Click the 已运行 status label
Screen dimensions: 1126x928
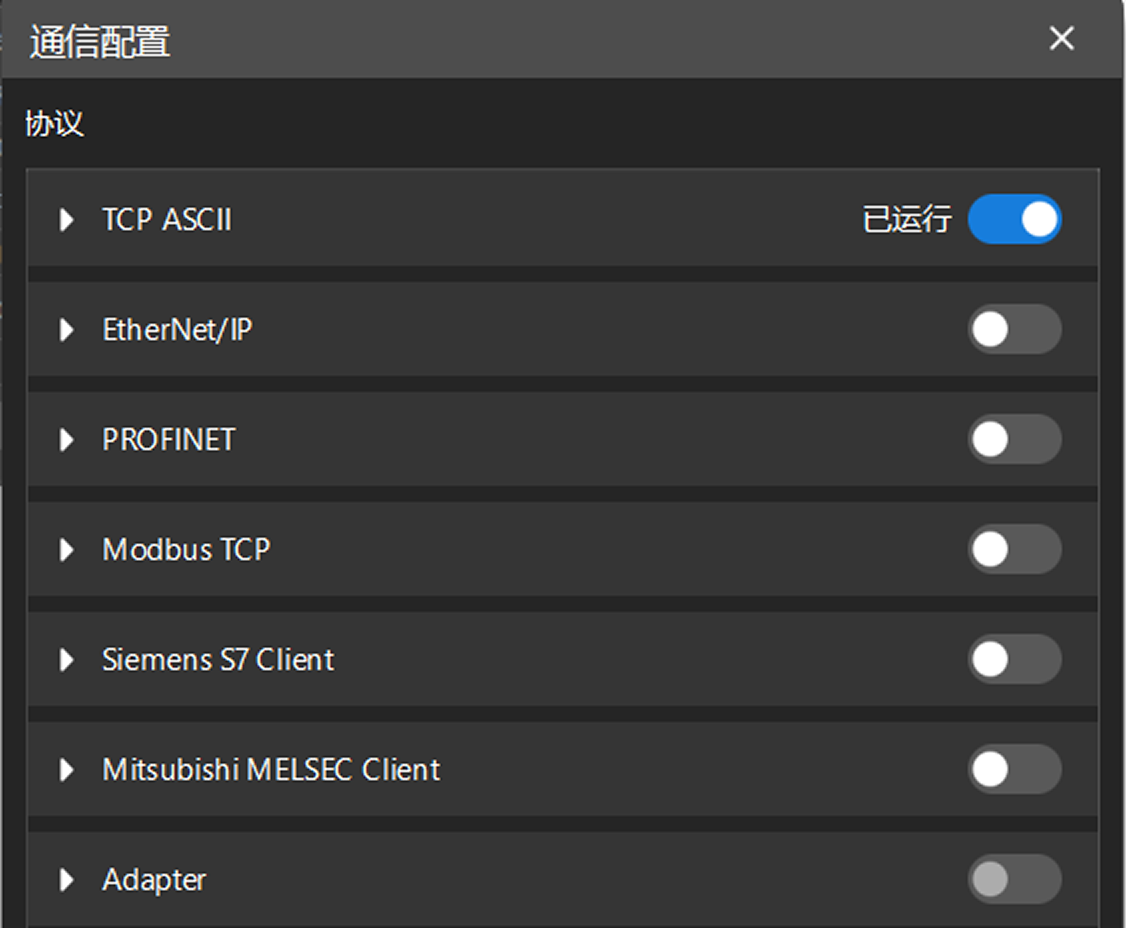tap(908, 219)
